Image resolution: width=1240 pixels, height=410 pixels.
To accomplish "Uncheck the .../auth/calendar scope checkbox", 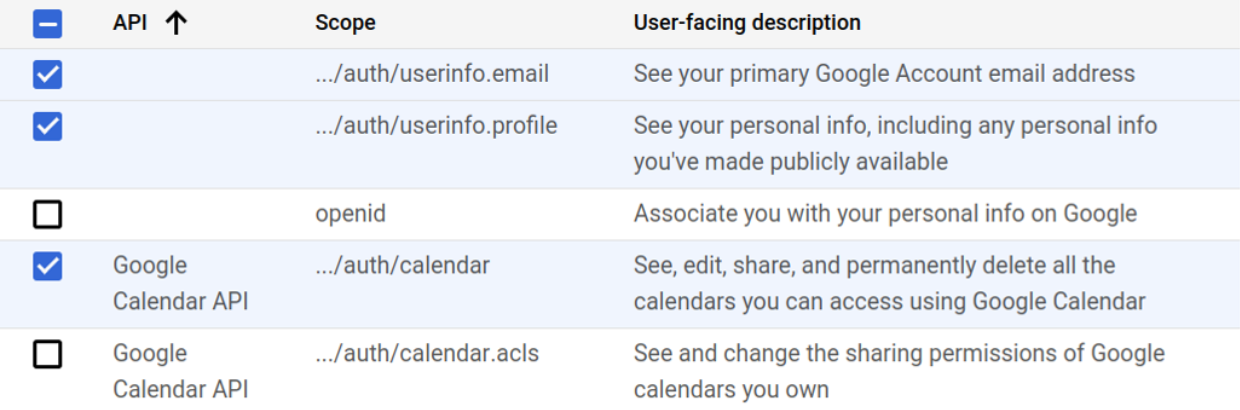I will [x=47, y=266].
